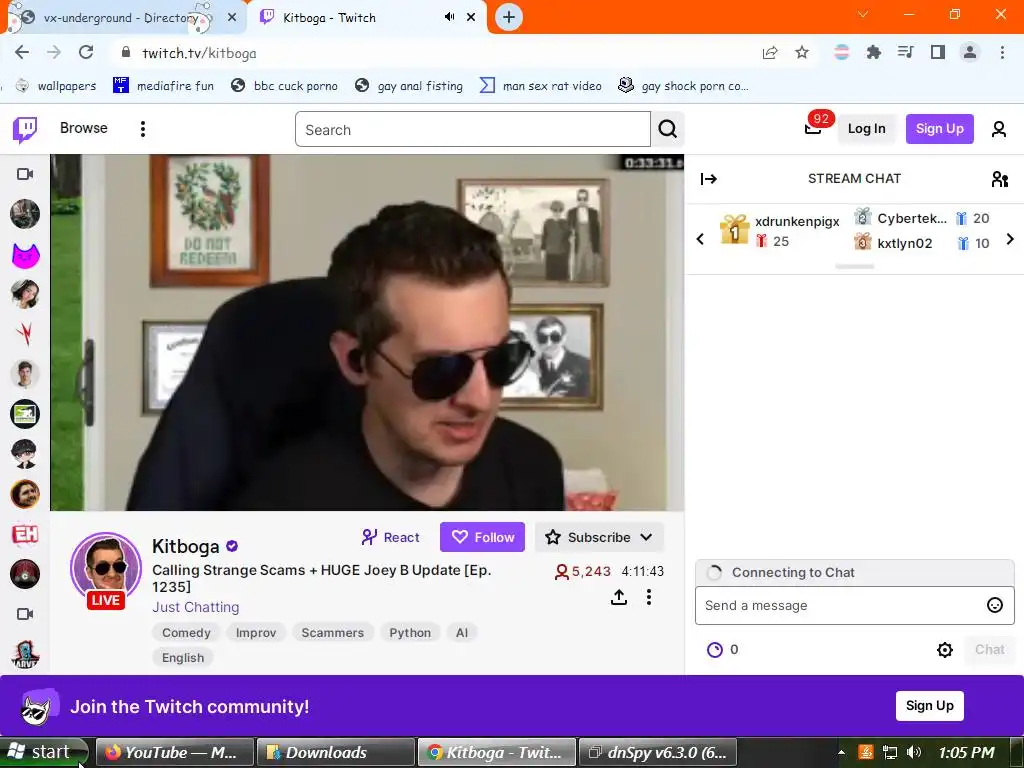
Task: Expand the Subscribe dropdown chevron
Action: 647,537
